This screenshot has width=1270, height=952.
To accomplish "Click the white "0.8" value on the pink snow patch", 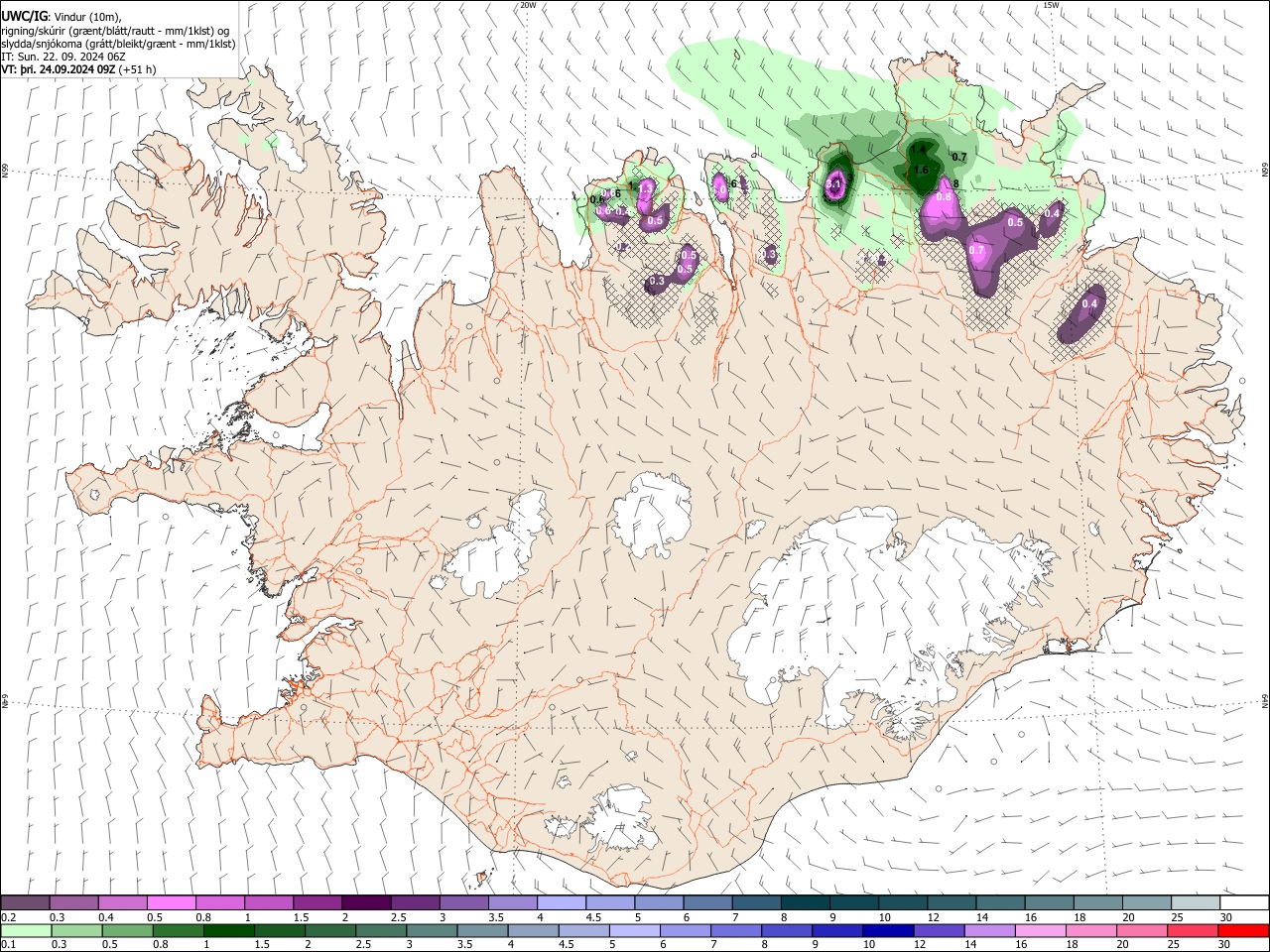I will tap(944, 196).
